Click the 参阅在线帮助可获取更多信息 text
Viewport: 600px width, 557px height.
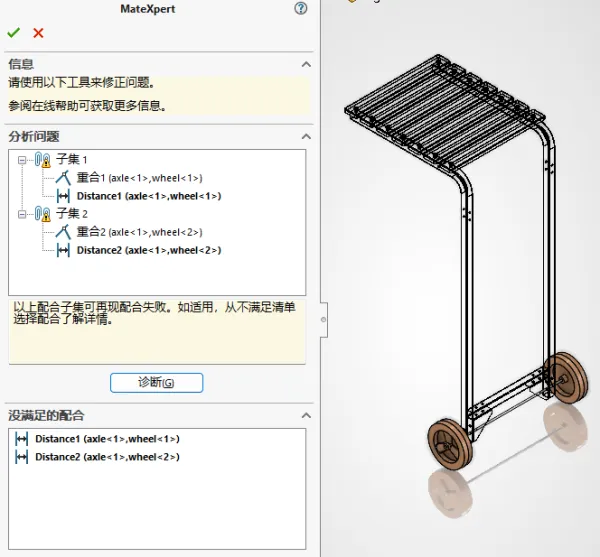(87, 106)
